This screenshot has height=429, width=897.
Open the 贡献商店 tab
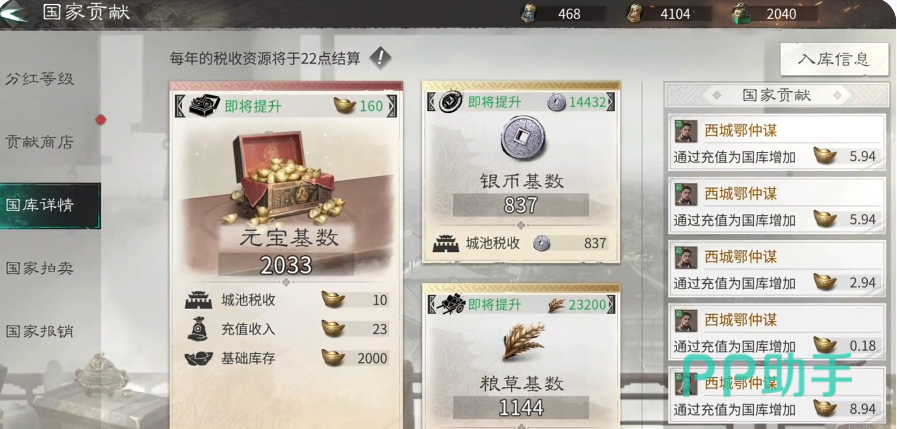[40, 142]
